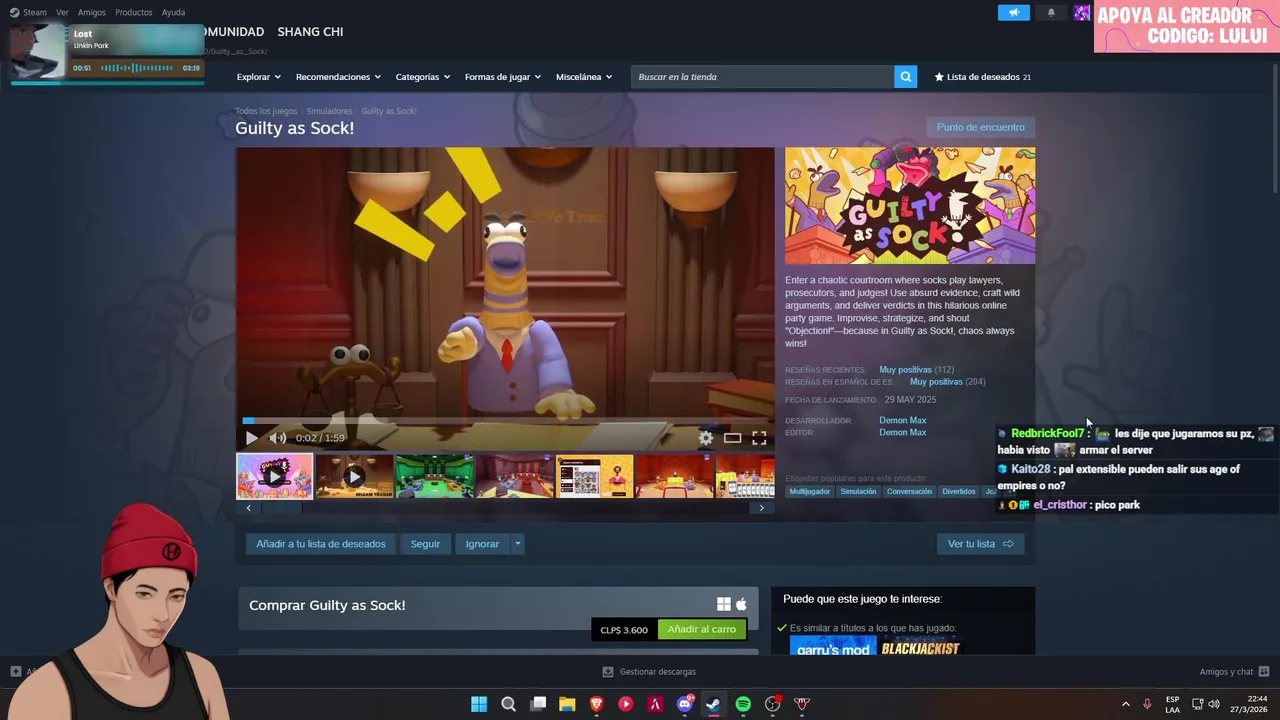Click the microphone icon in the system tray
This screenshot has width=1280, height=720.
click(x=1147, y=704)
